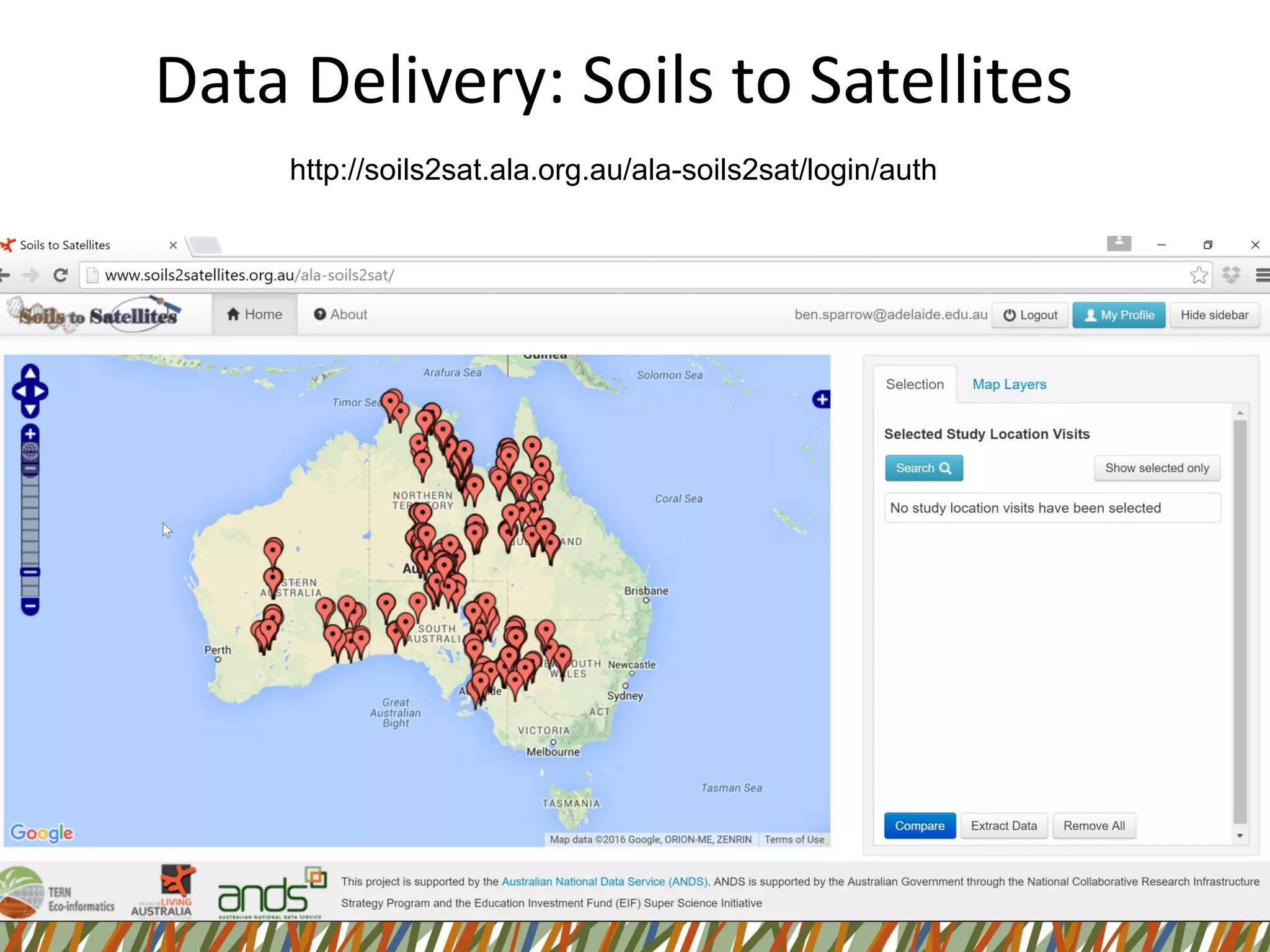Click the ben.sparrow@adelaide.edu.au user email text
Screen dimensions: 1270x952
click(890, 314)
